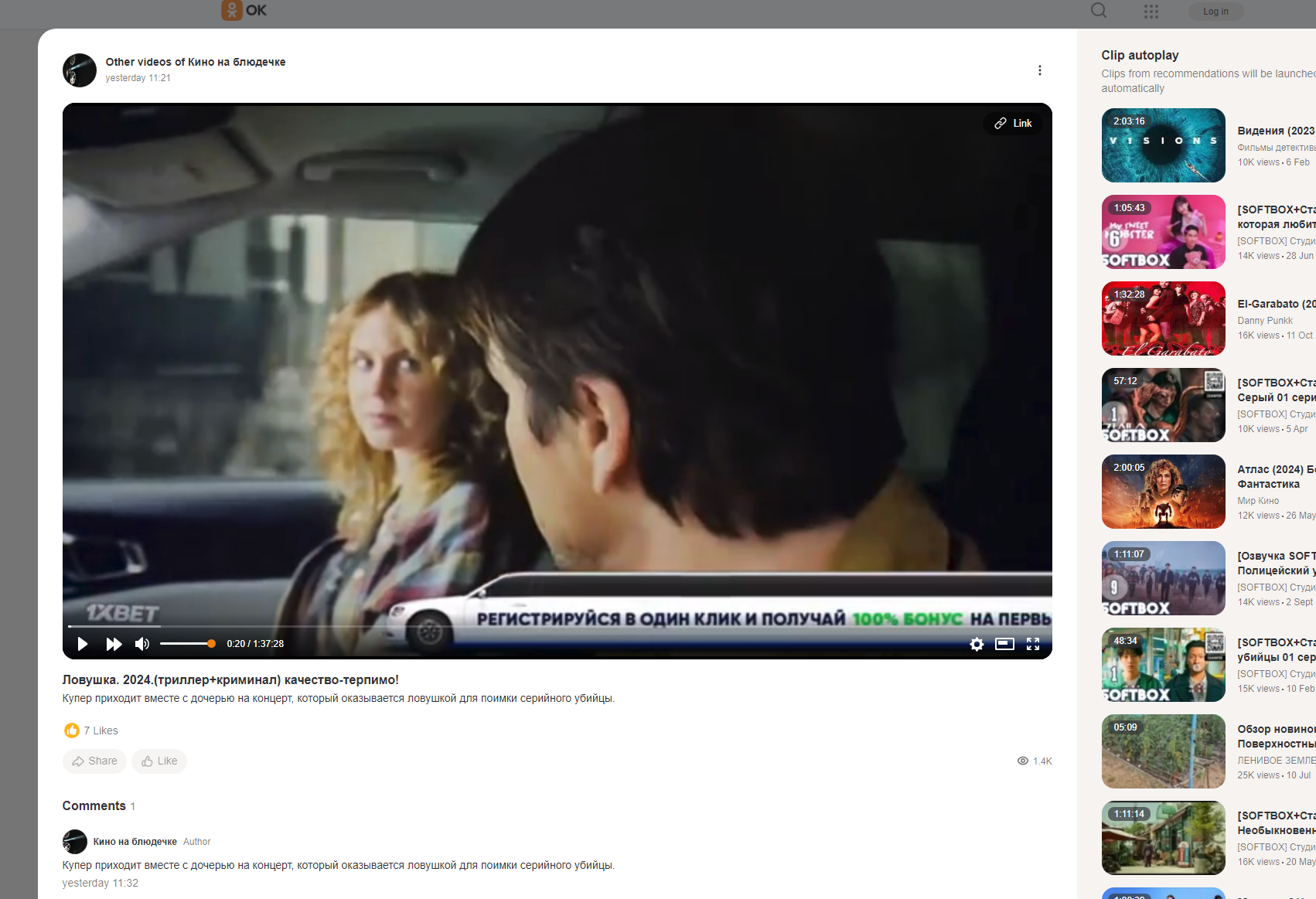Skip to the next video
The width and height of the screenshot is (1316, 899).
coord(114,644)
